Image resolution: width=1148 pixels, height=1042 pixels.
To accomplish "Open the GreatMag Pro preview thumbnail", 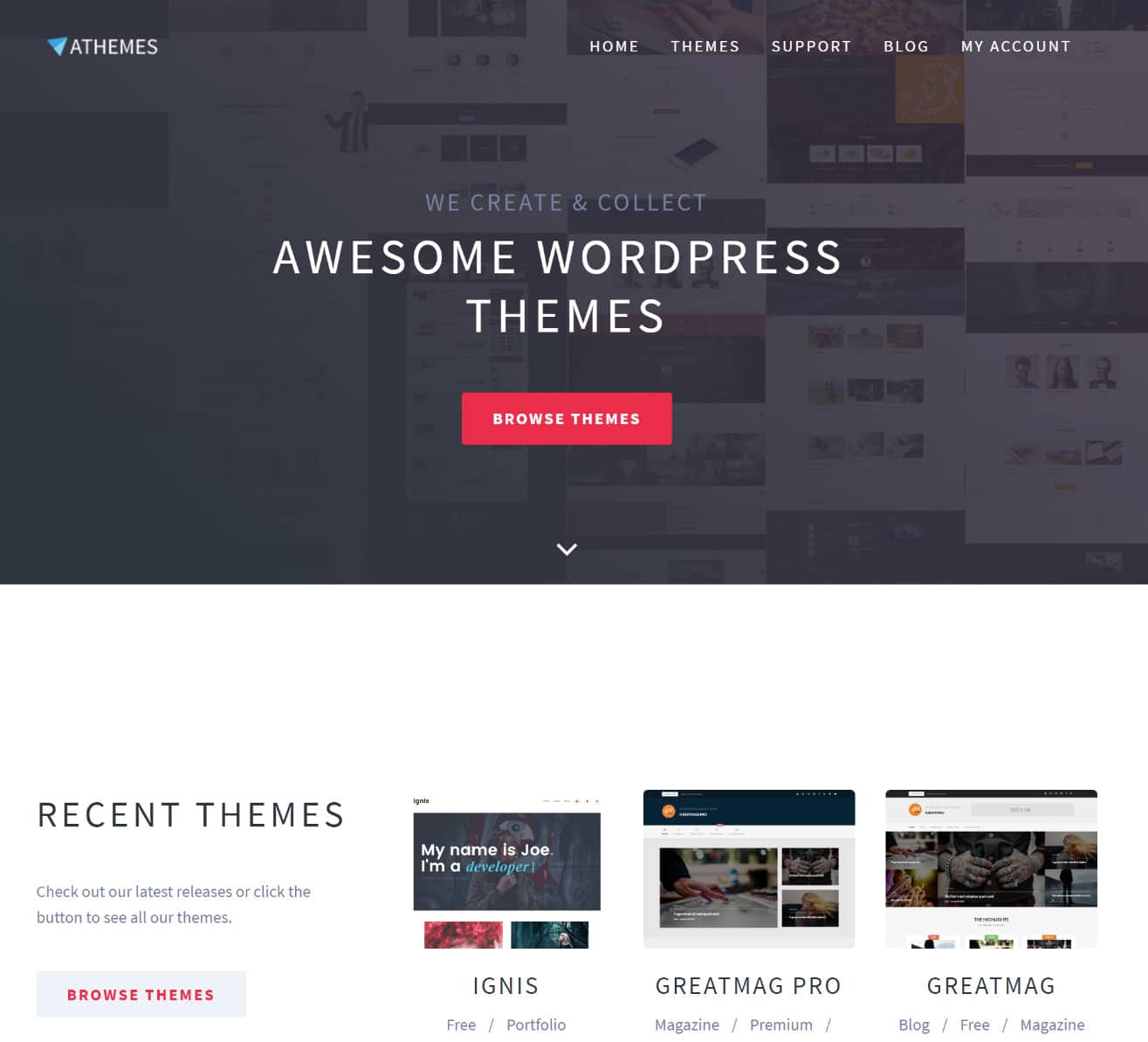I will (x=748, y=869).
